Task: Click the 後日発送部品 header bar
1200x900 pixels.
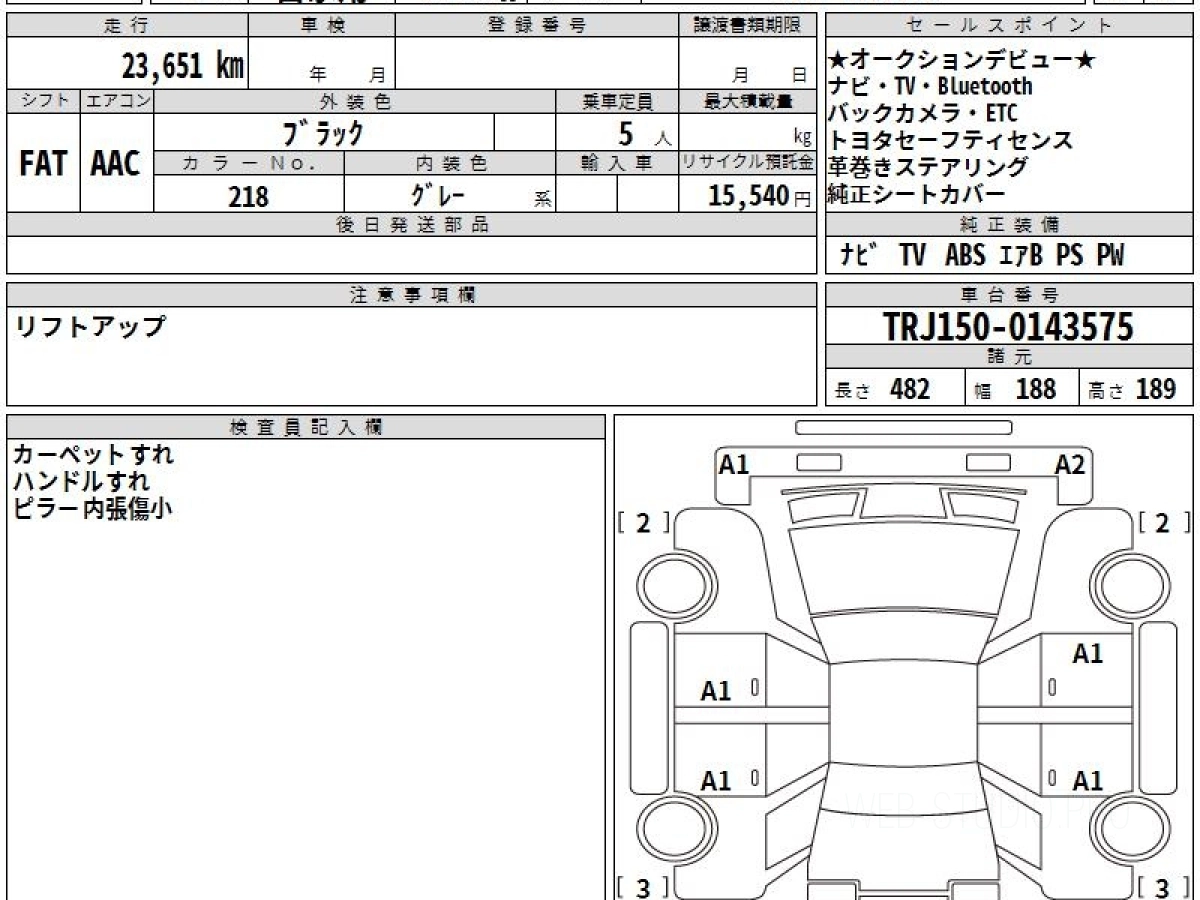Action: coord(411,225)
